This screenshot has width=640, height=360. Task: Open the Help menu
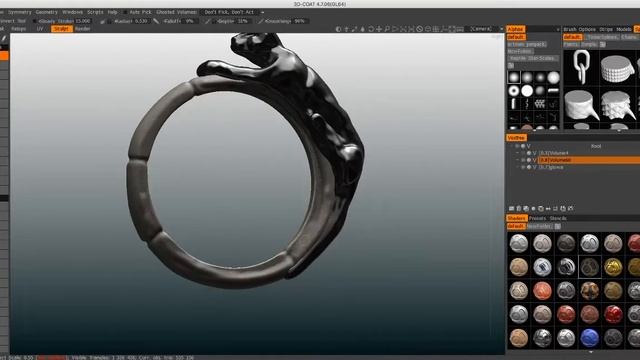112,12
